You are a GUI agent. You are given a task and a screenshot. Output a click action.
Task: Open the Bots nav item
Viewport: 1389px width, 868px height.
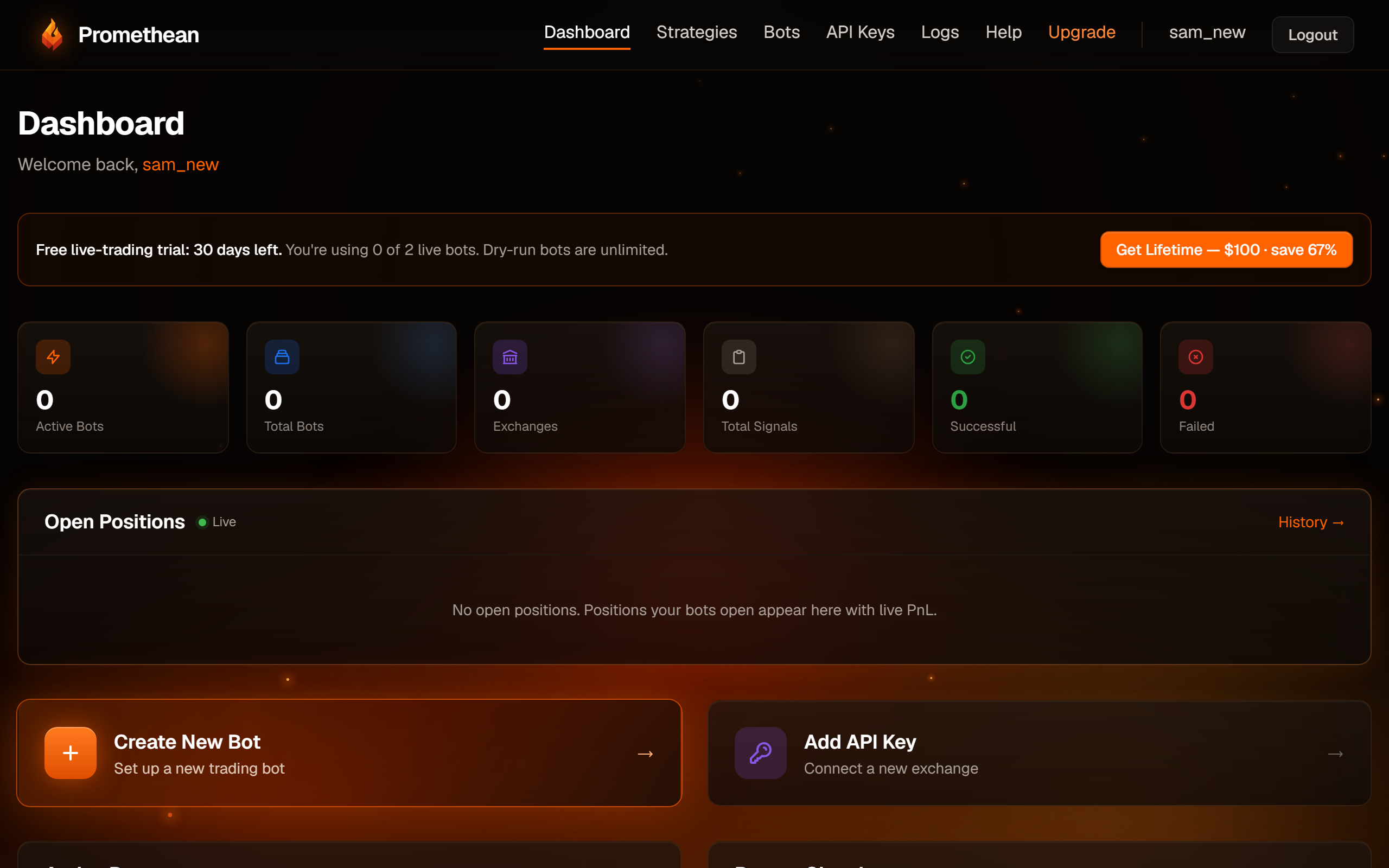pos(781,32)
